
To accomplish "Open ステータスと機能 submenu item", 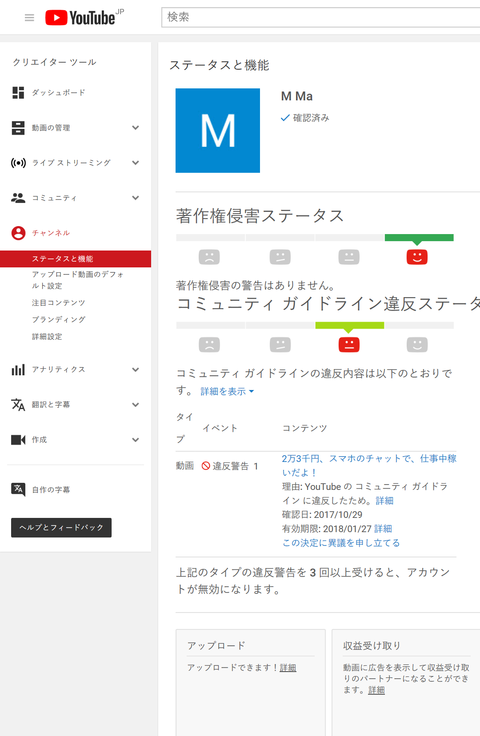I will (x=75, y=259).
